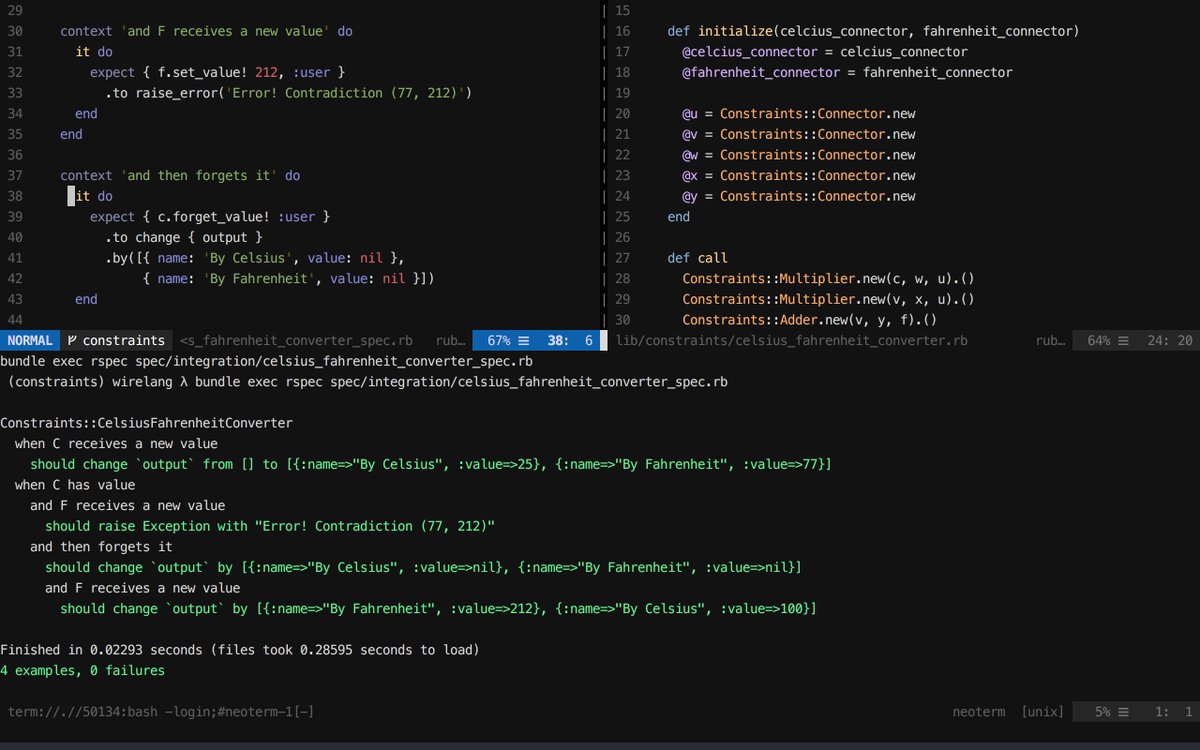
Task: Click 'when C receives a new value' output
Action: coord(116,443)
